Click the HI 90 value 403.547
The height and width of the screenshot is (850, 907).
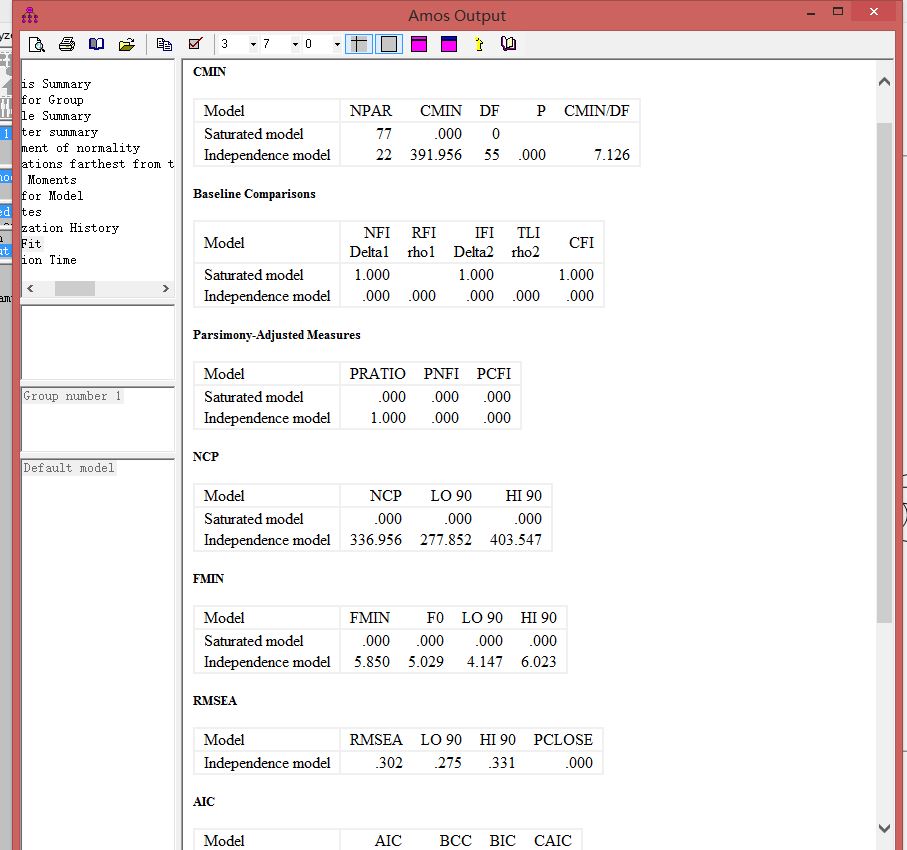pyautogui.click(x=515, y=540)
